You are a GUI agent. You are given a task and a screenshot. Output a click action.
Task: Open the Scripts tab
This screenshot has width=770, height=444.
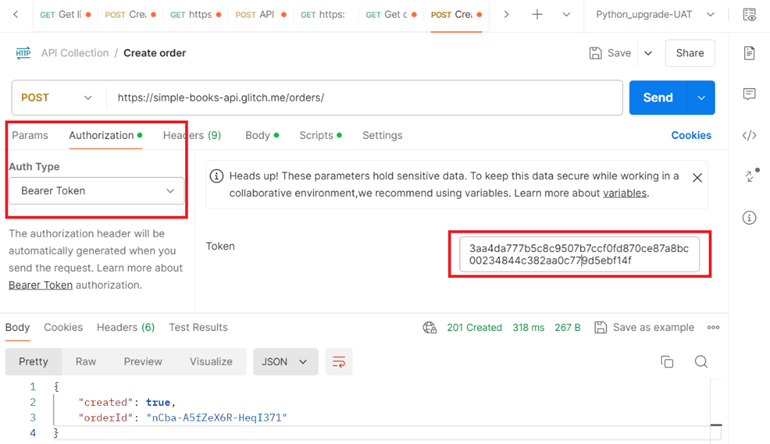[316, 135]
